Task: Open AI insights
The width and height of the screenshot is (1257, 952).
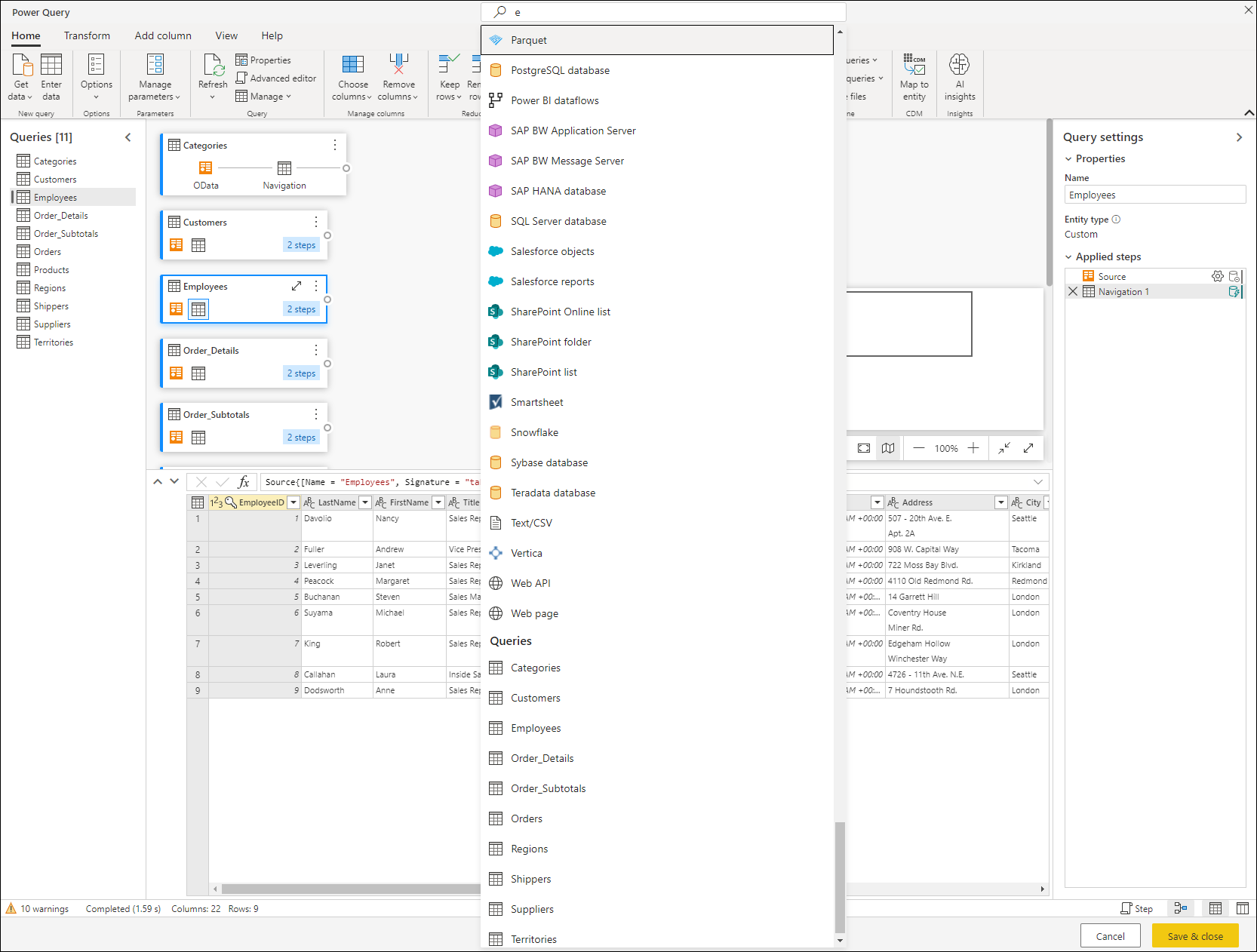Action: [x=960, y=77]
